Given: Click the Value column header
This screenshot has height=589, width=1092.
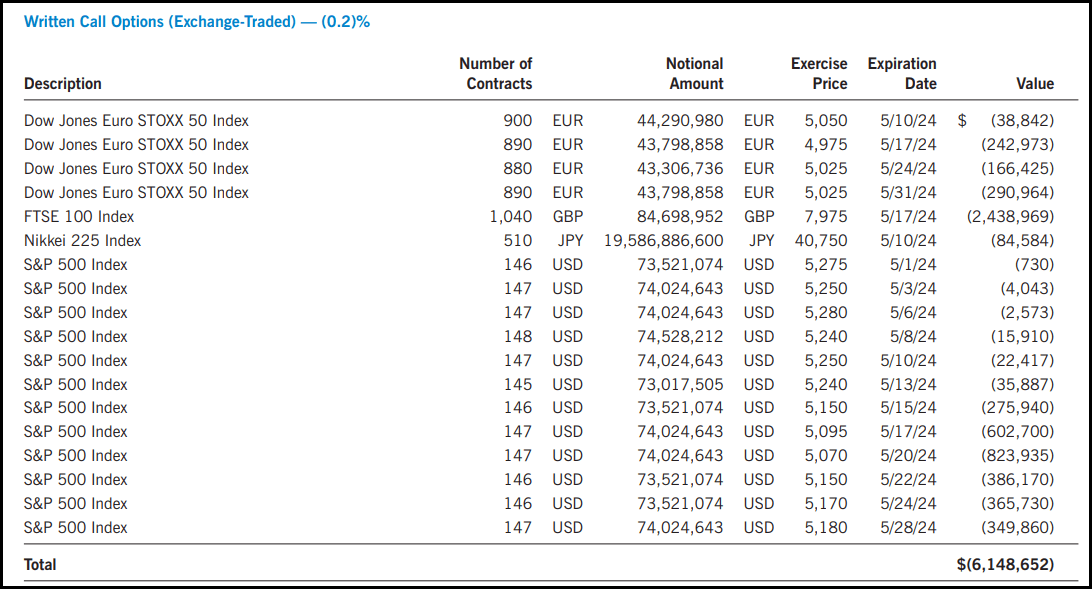Looking at the screenshot, I should (1035, 84).
